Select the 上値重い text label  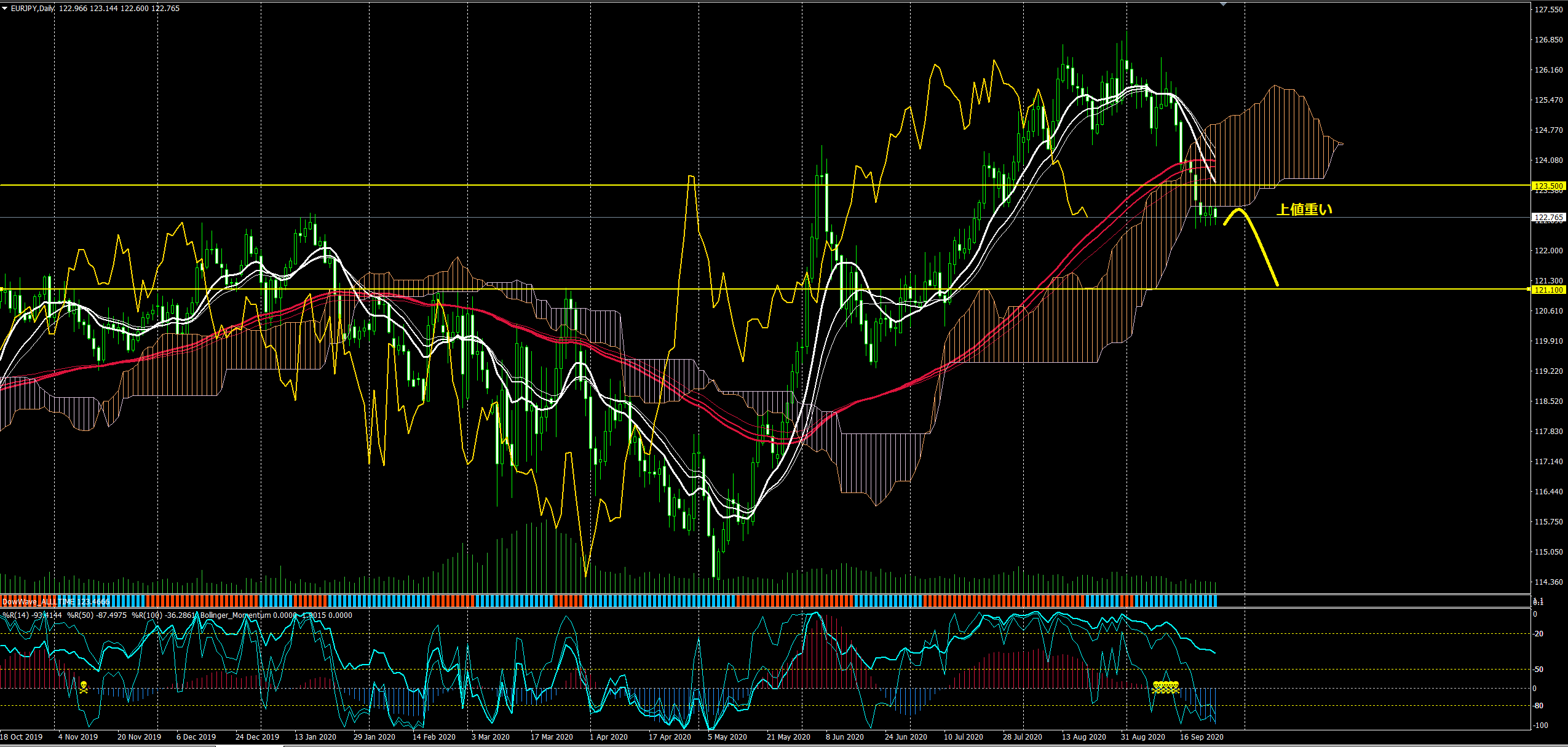click(1304, 210)
